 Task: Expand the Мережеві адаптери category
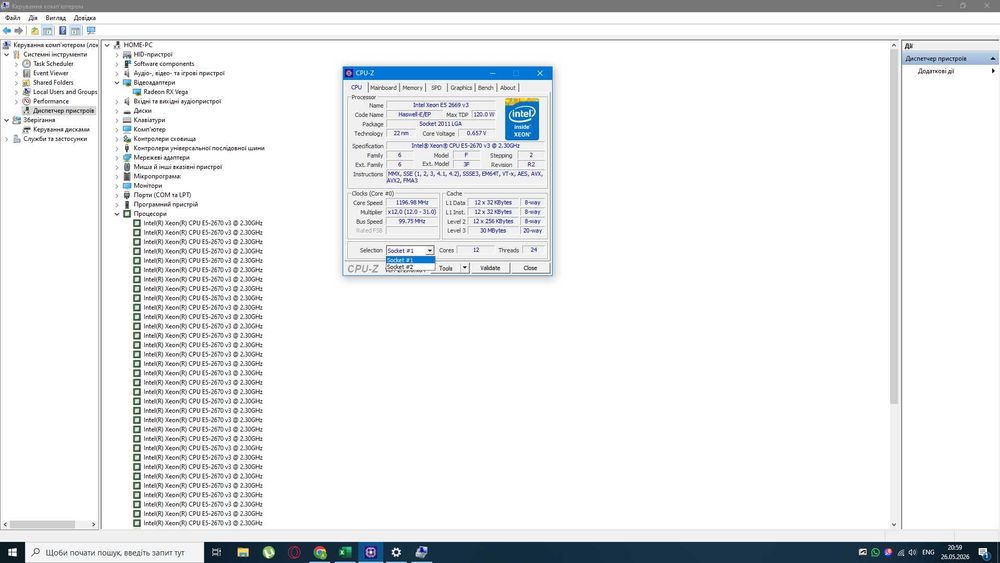coord(117,157)
